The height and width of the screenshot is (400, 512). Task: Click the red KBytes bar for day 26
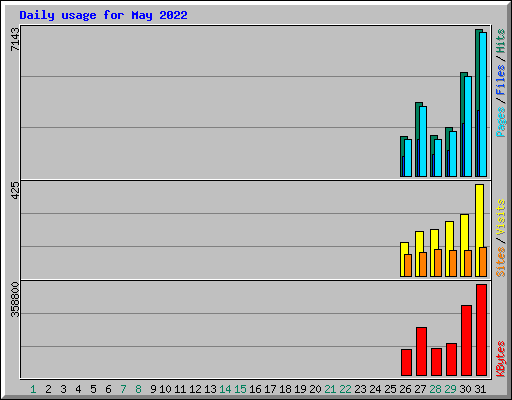click(x=406, y=362)
